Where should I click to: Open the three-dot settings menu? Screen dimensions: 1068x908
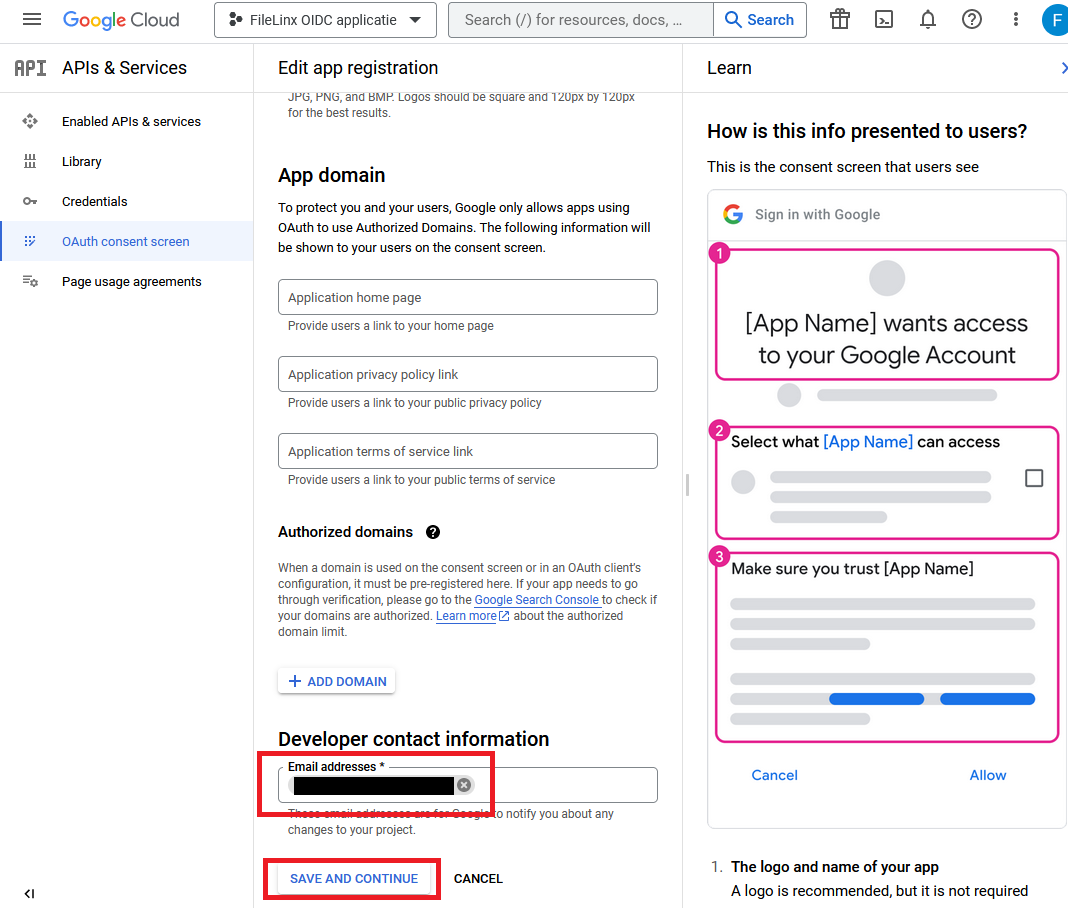pyautogui.click(x=1016, y=20)
